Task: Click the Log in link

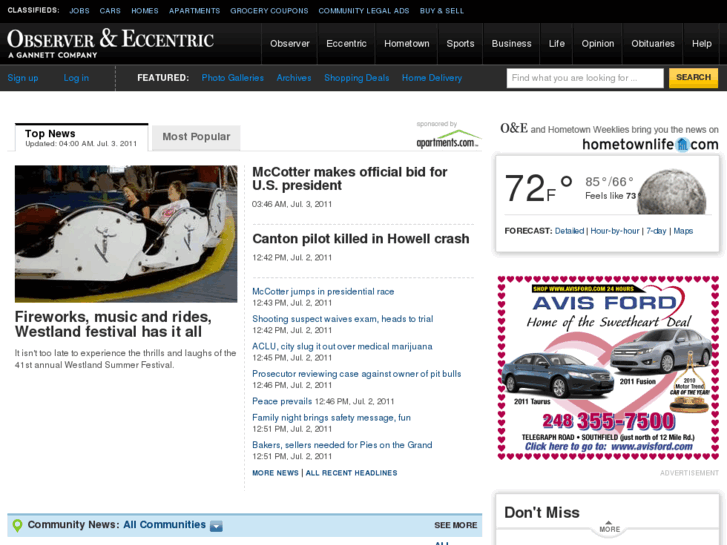Action: (x=76, y=78)
